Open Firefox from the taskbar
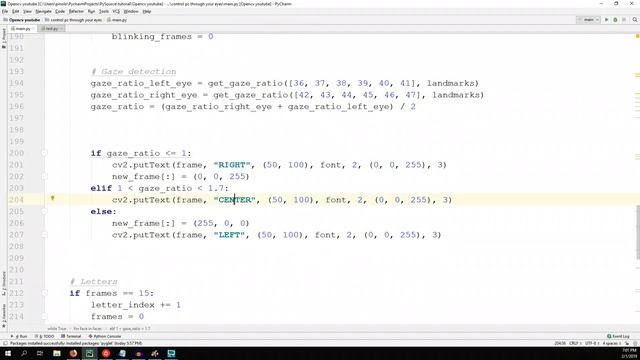640x360 pixels. pyautogui.click(x=73, y=353)
